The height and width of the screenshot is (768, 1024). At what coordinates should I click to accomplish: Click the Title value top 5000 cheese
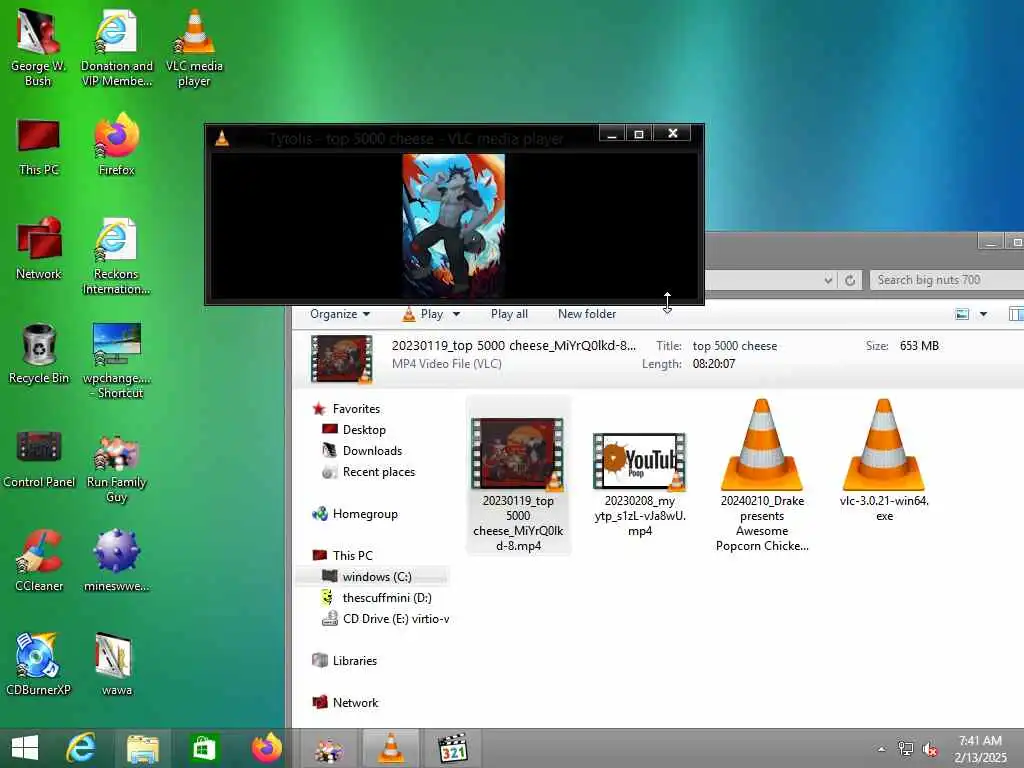(x=735, y=346)
